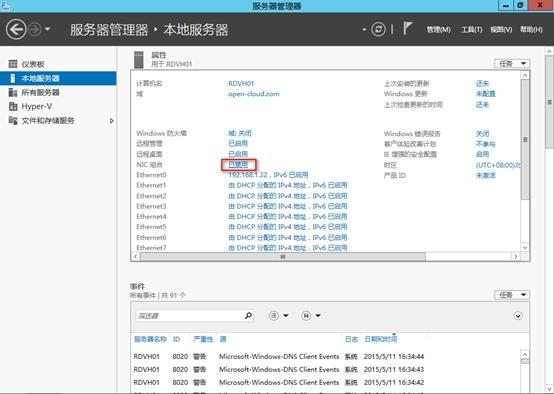Expand the events filter chevron
The width and height of the screenshot is (554, 394).
518,316
